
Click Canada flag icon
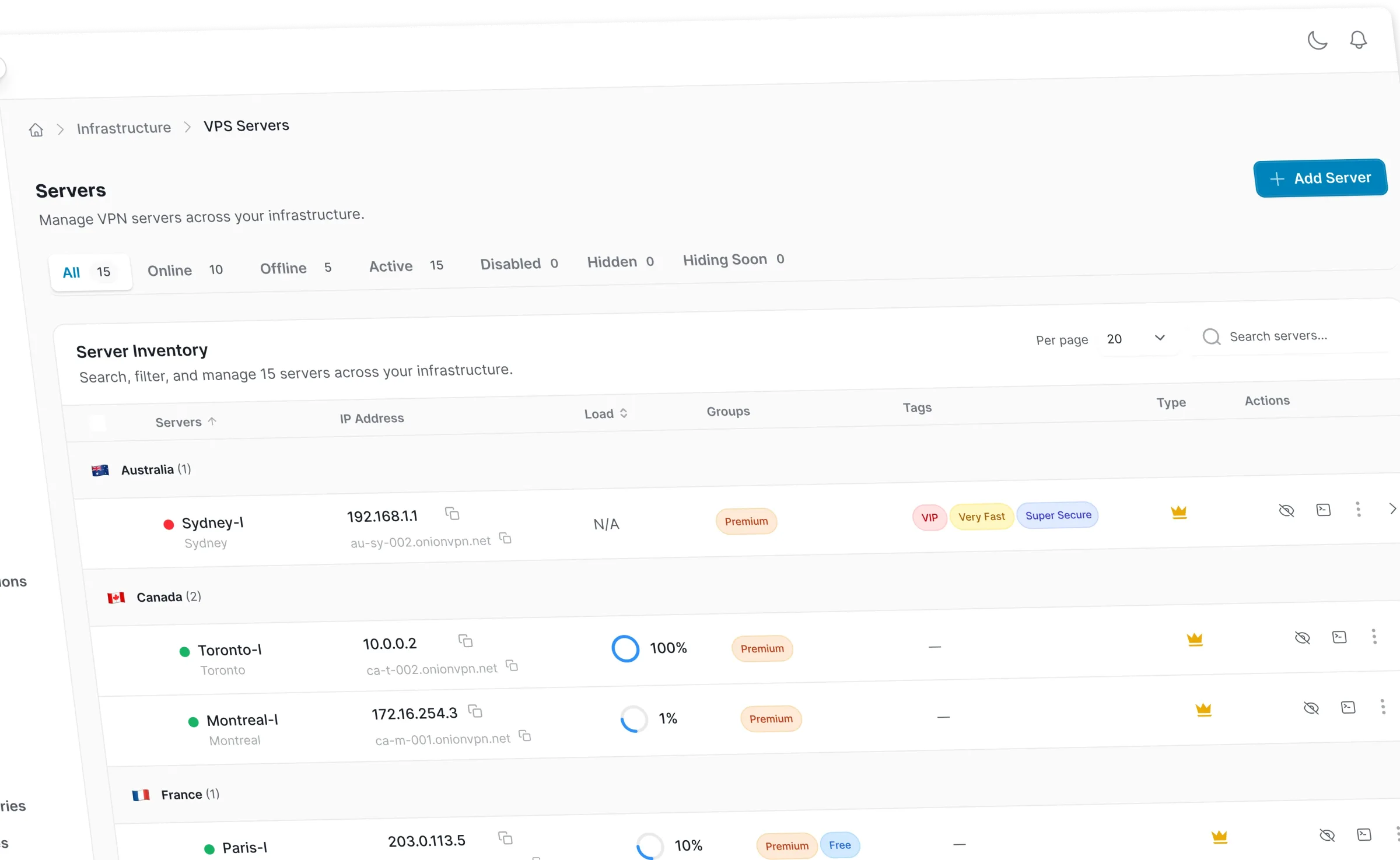[116, 598]
